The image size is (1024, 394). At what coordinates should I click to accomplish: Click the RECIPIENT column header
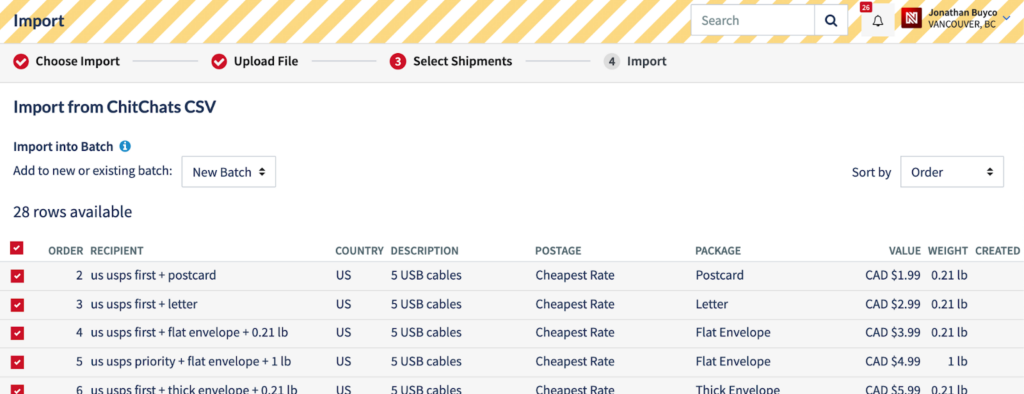(117, 251)
